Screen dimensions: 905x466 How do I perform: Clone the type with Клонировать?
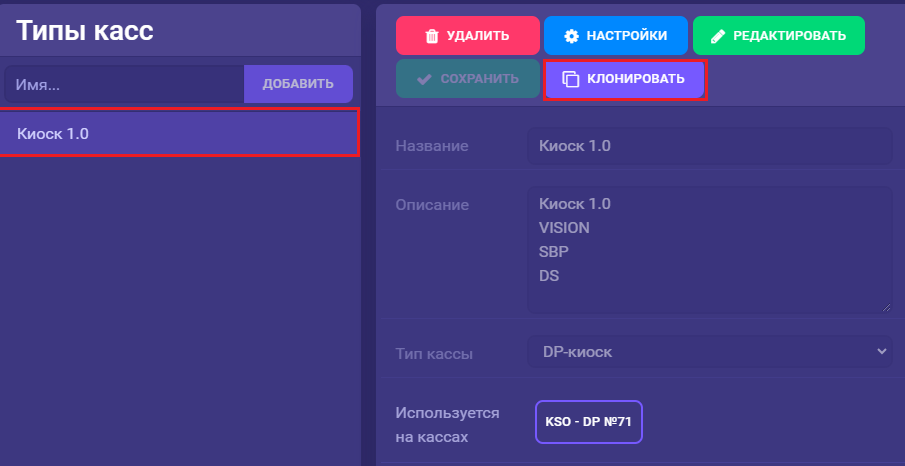[624, 79]
